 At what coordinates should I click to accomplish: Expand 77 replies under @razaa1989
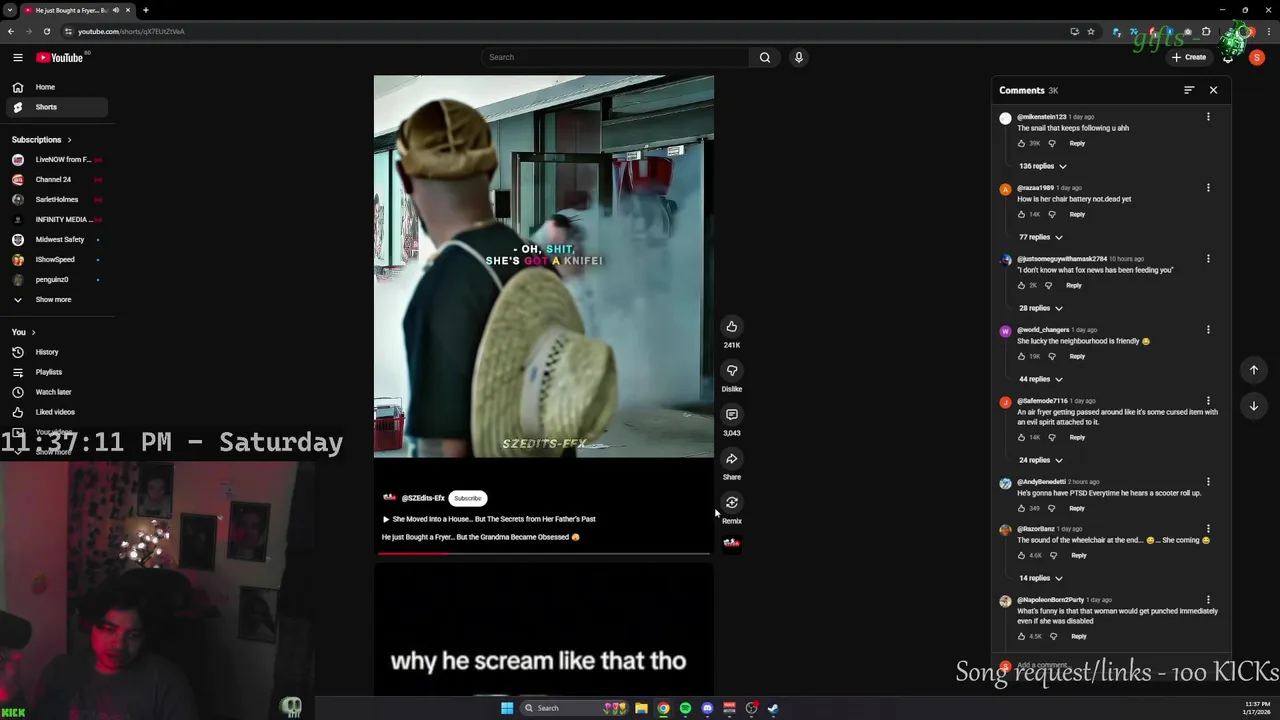point(1041,237)
